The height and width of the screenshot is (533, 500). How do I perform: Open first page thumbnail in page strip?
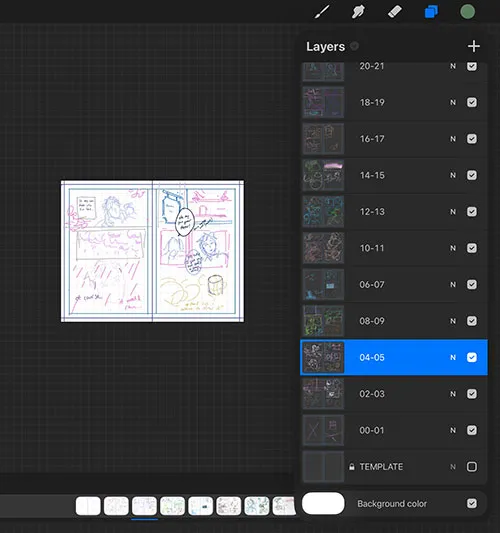coord(88,505)
